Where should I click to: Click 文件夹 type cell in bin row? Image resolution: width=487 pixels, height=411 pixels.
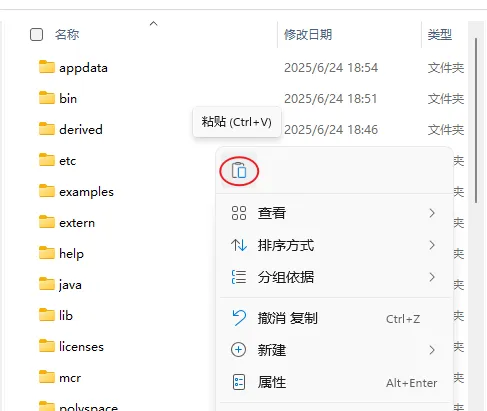pos(446,99)
